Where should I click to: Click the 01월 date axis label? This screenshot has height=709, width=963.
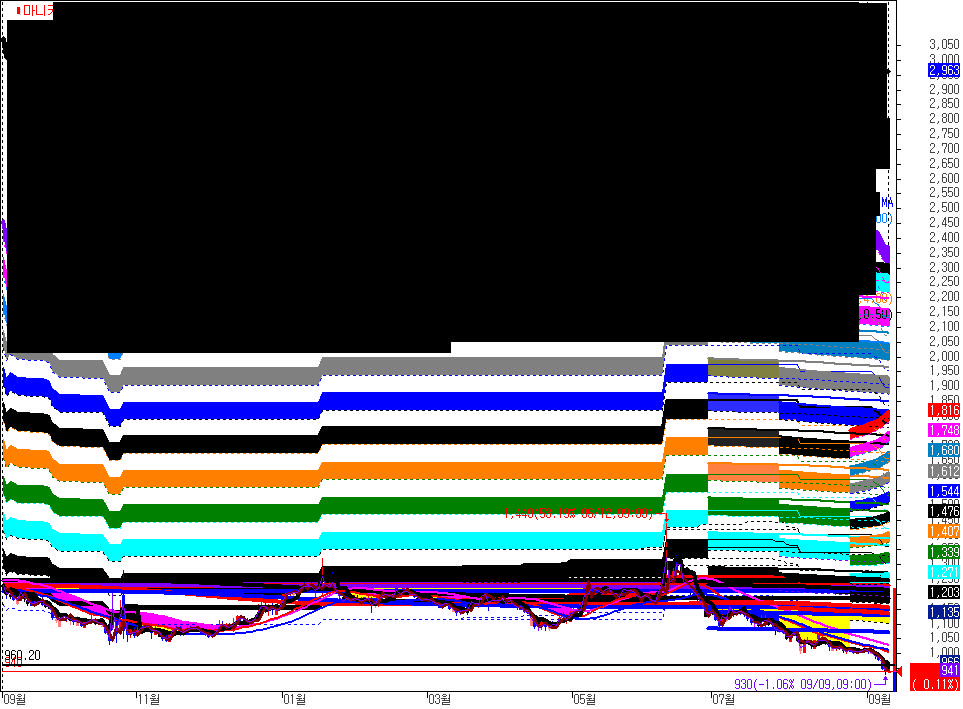[293, 698]
